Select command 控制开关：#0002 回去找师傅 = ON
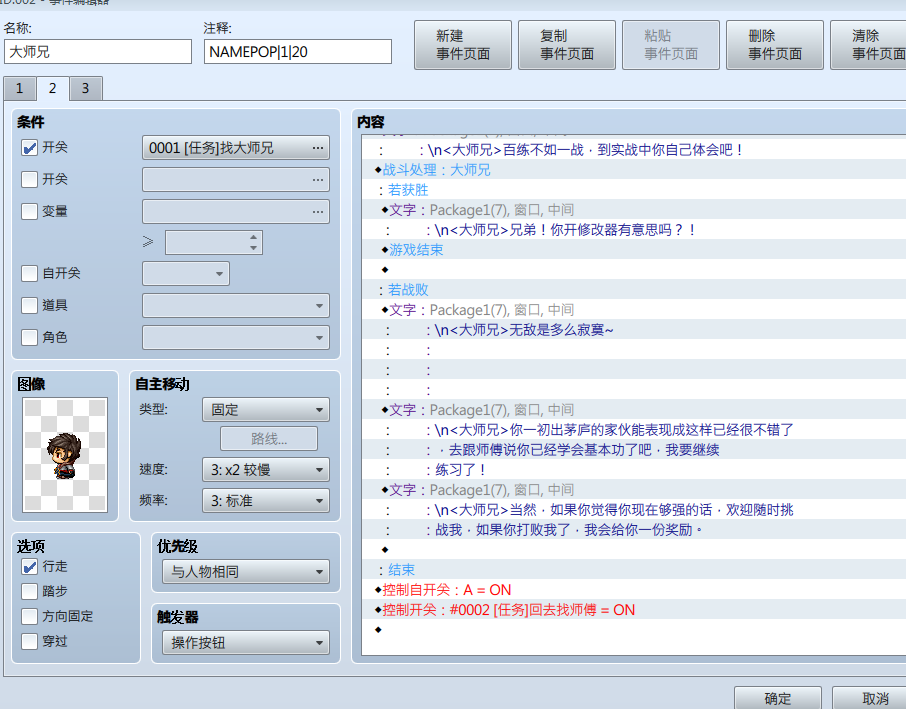Viewport: 906px width, 709px height. click(634, 610)
